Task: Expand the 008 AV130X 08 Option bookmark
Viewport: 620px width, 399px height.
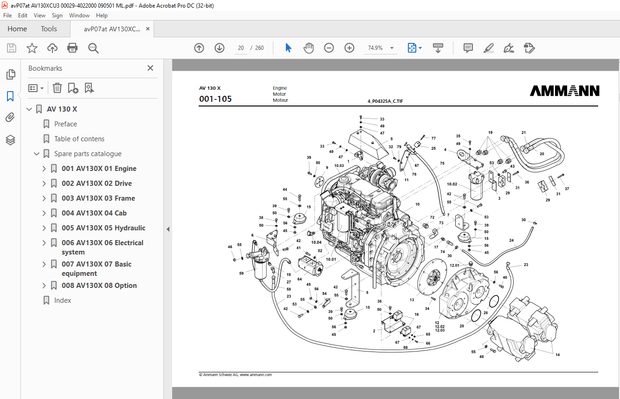Action: pyautogui.click(x=44, y=286)
